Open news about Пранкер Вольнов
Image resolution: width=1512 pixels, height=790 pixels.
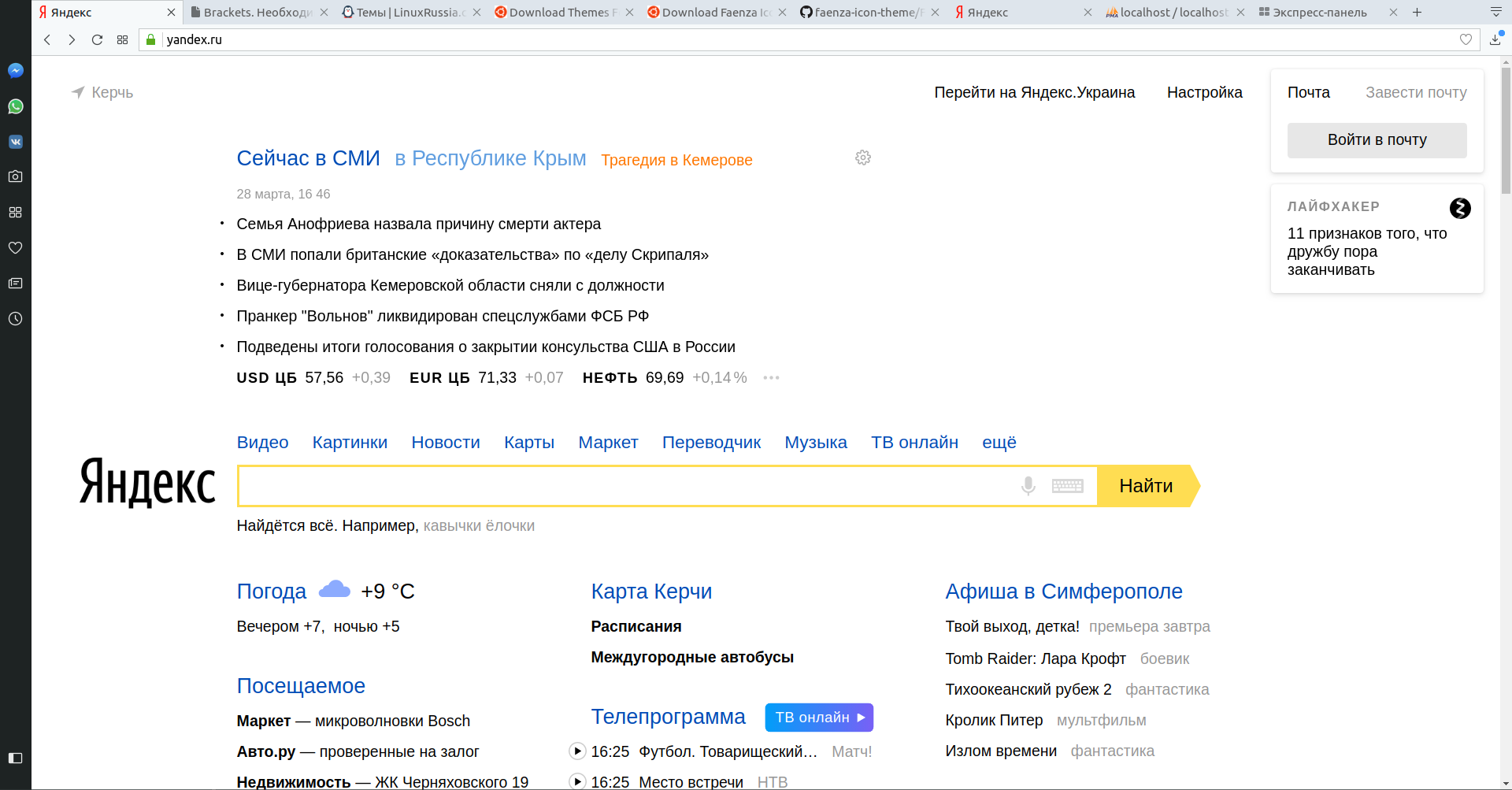[443, 316]
